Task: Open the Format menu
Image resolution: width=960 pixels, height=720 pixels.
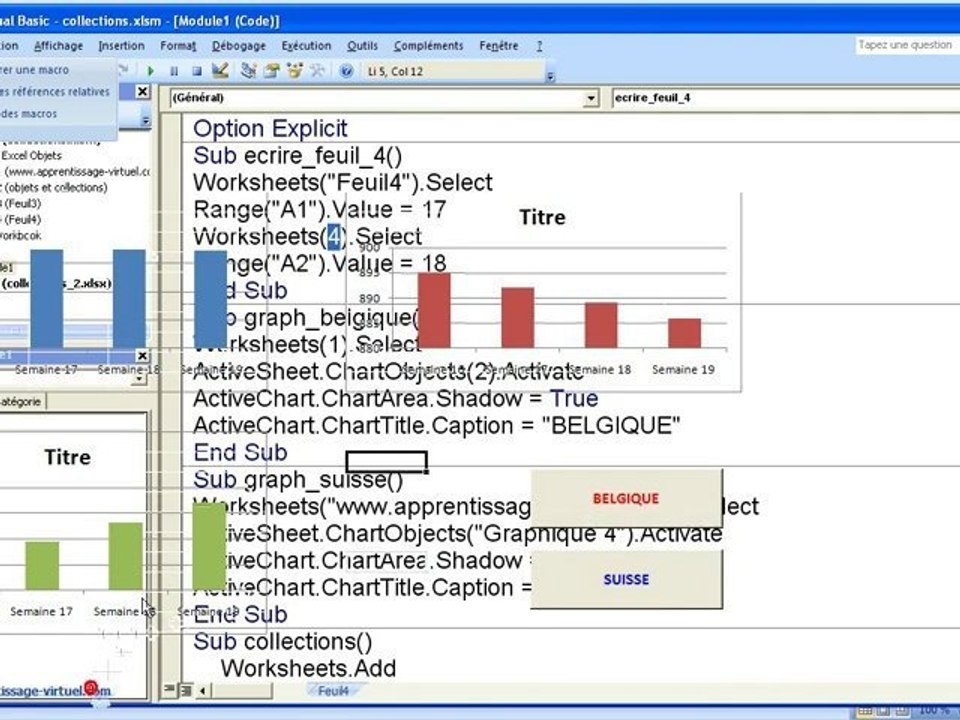Action: tap(178, 46)
